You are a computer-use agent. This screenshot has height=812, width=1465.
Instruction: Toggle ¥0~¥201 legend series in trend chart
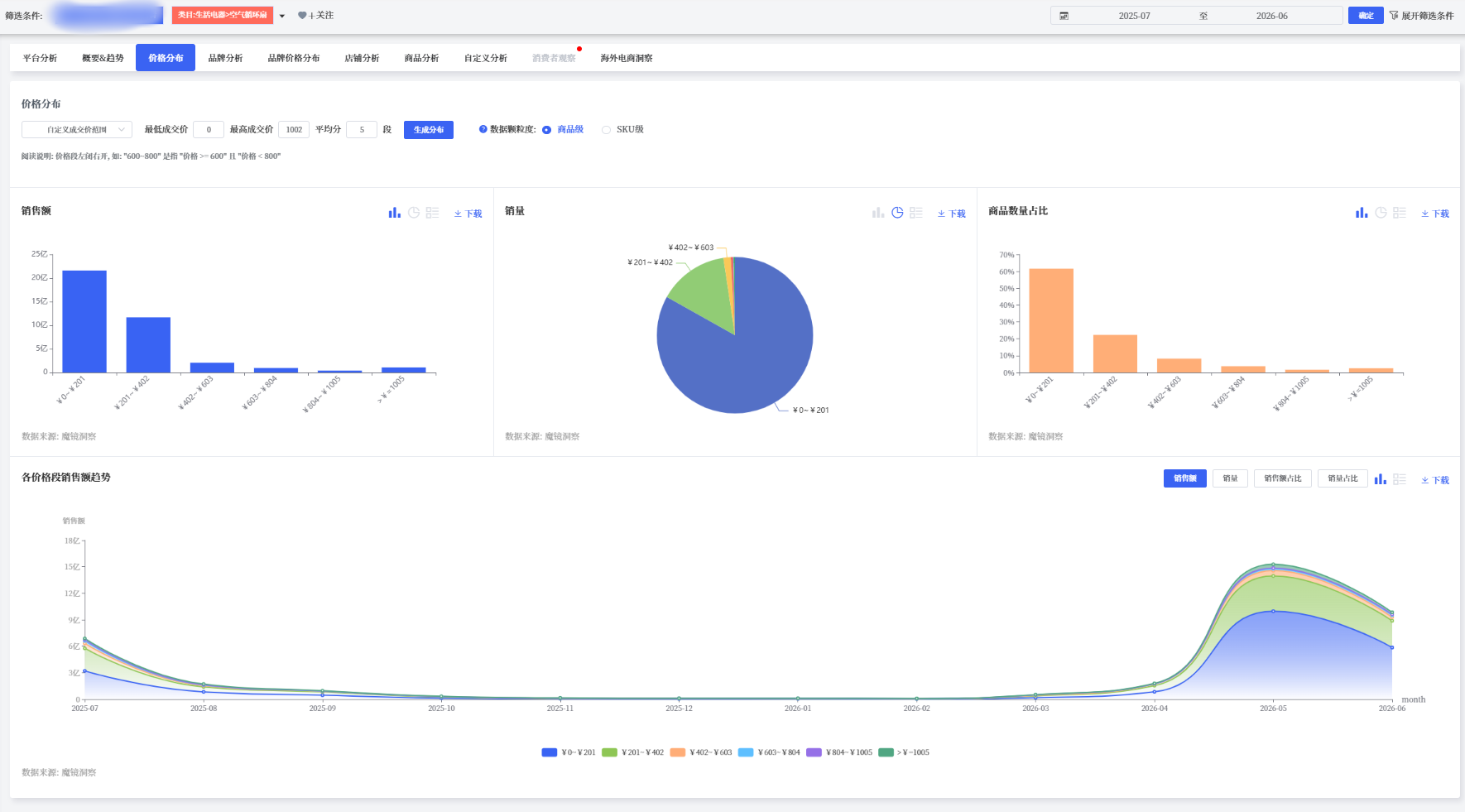click(569, 752)
